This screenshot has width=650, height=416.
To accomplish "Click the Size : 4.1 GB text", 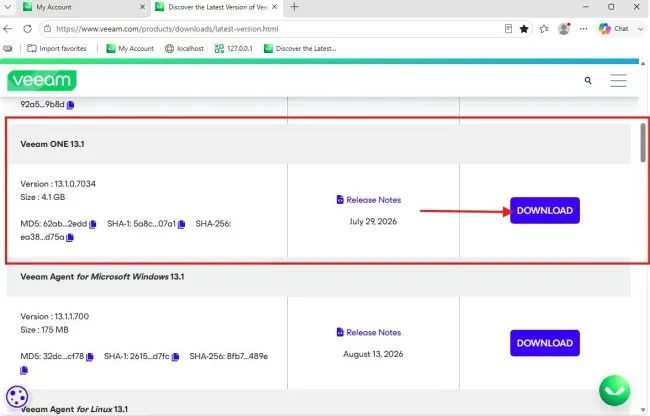I will click(43, 197).
